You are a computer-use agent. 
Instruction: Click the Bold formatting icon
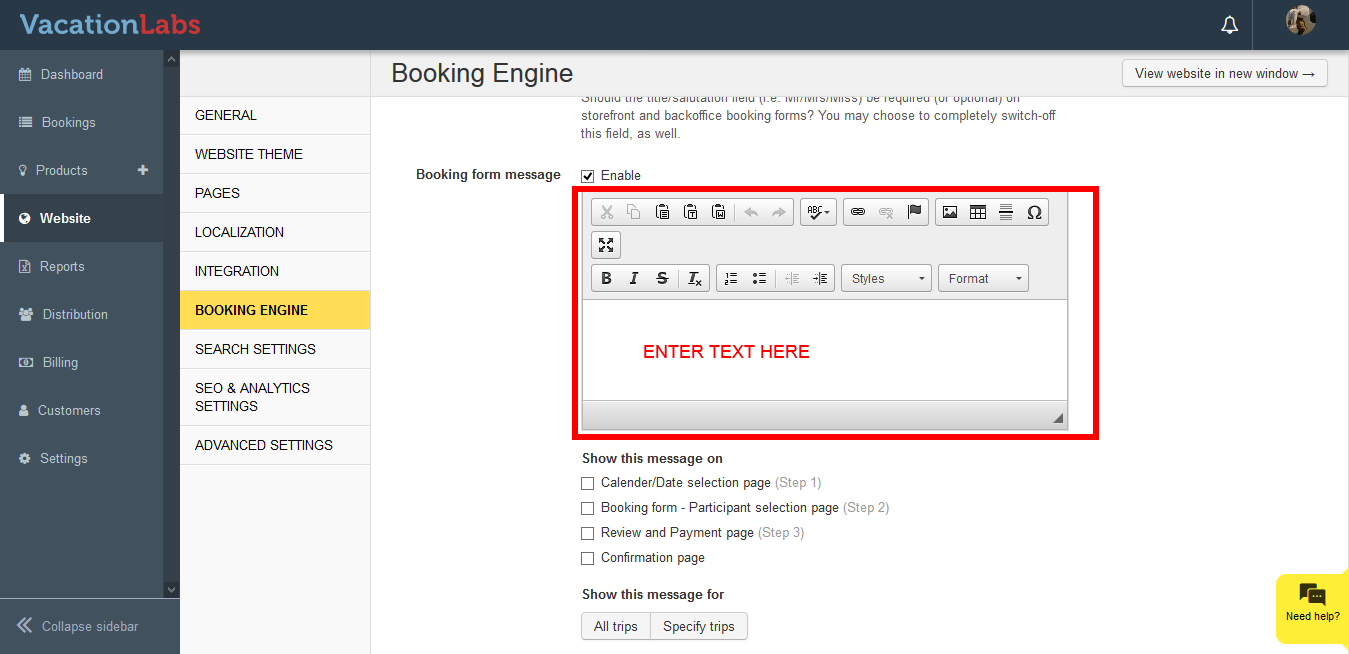pos(606,279)
